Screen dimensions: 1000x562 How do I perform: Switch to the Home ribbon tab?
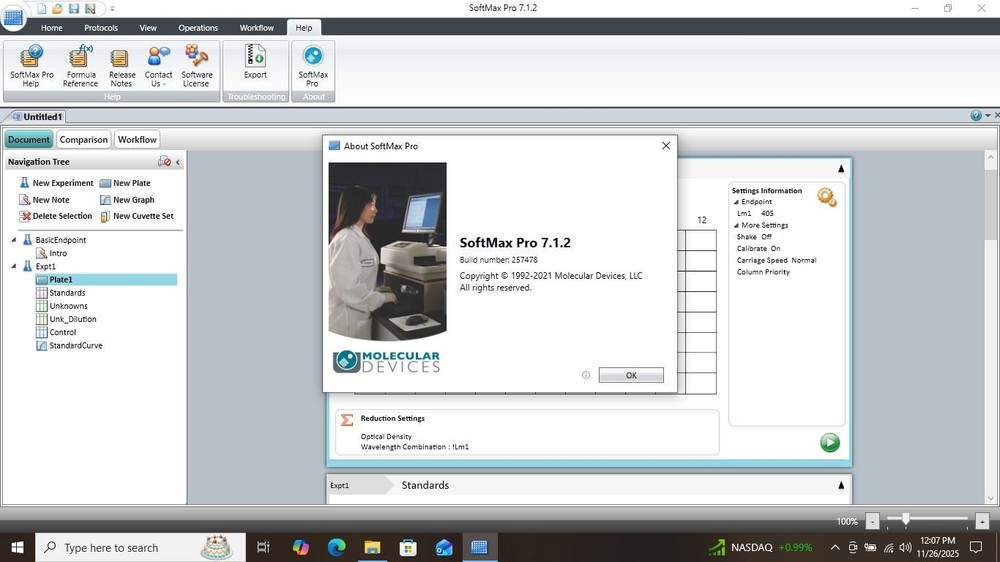(x=52, y=28)
